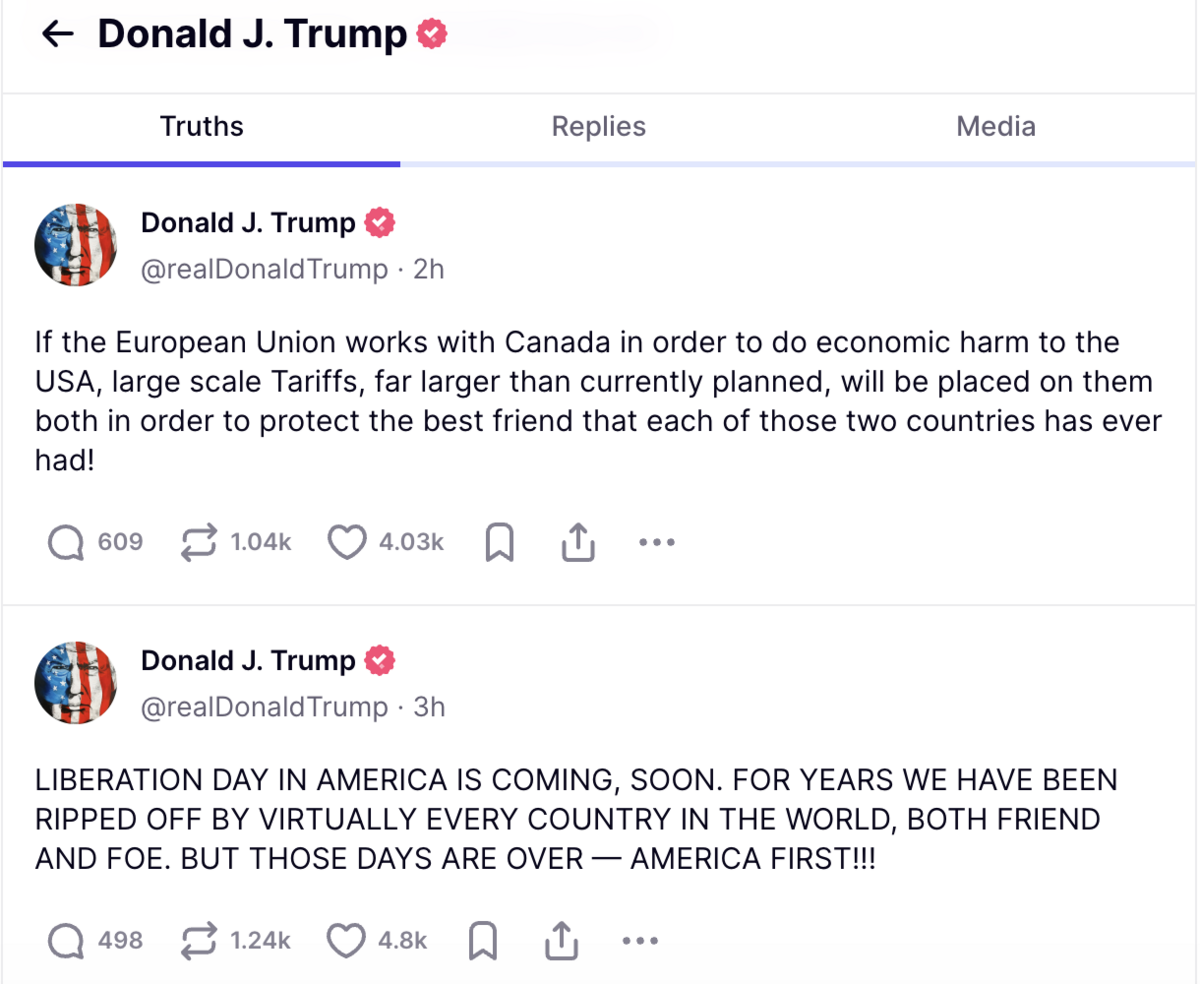ReTruth the European Union tariffs post
Image resolution: width=1200 pixels, height=984 pixels.
(199, 543)
